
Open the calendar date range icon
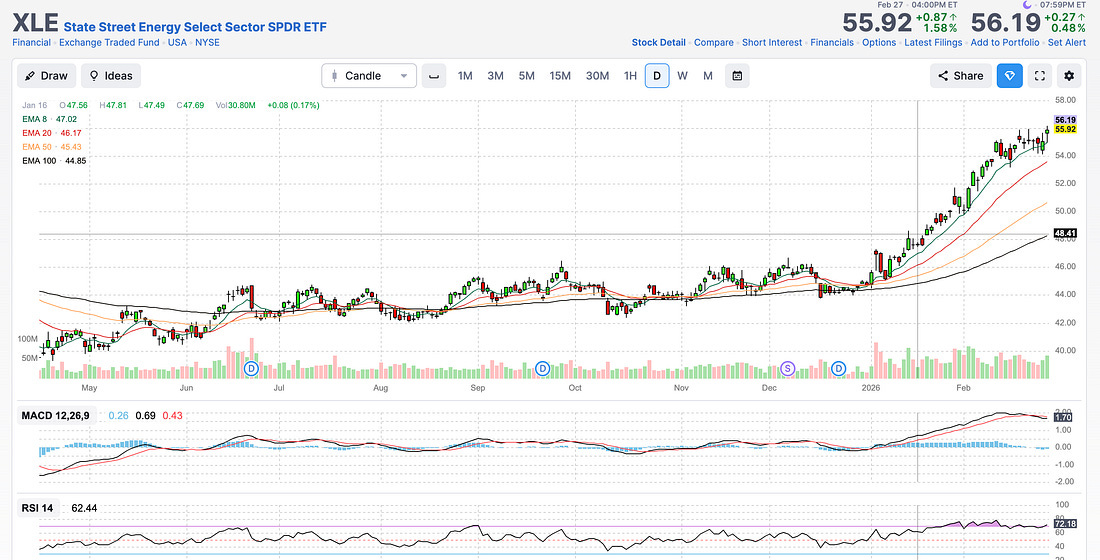point(737,76)
